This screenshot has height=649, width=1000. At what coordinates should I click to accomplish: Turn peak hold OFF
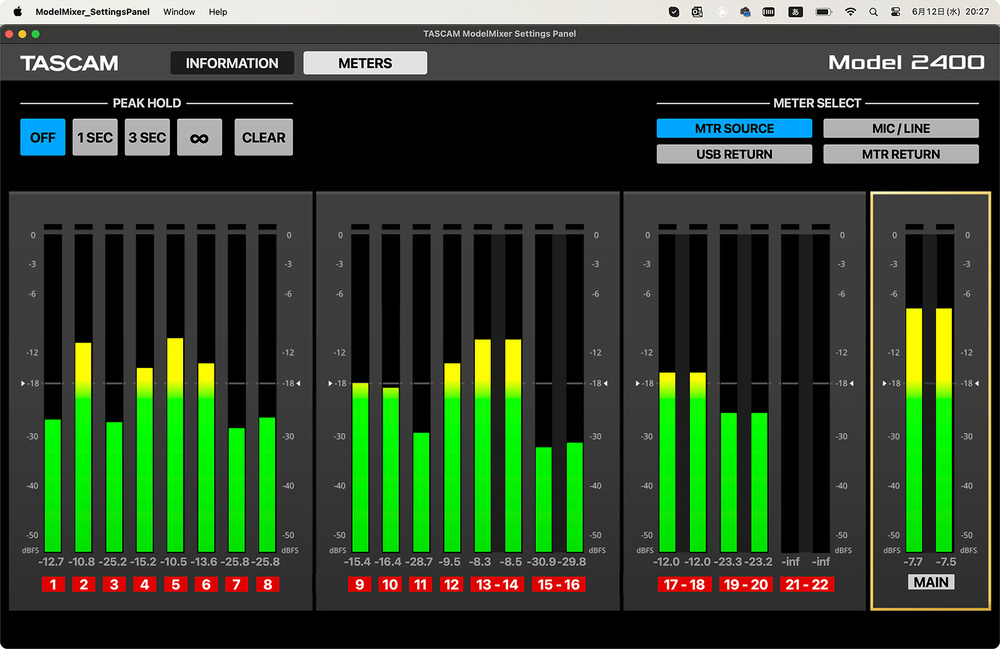click(43, 138)
